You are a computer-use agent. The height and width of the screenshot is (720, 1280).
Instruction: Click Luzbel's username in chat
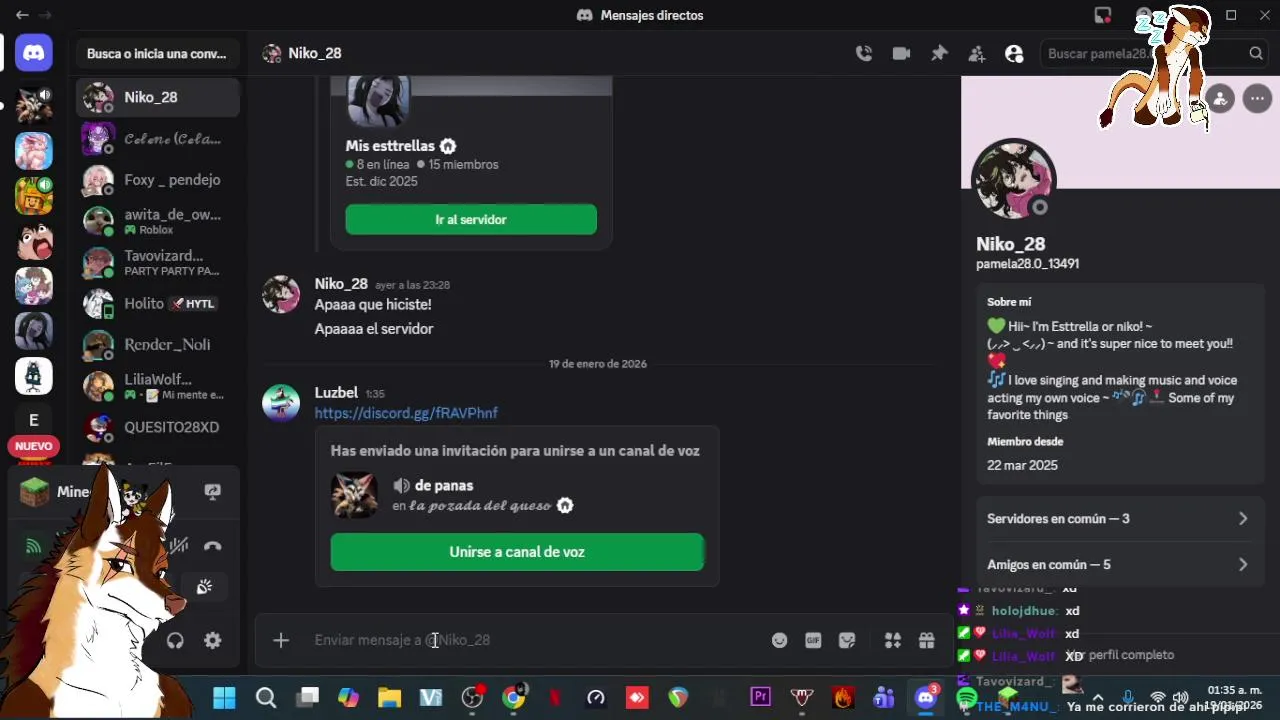[x=336, y=393]
